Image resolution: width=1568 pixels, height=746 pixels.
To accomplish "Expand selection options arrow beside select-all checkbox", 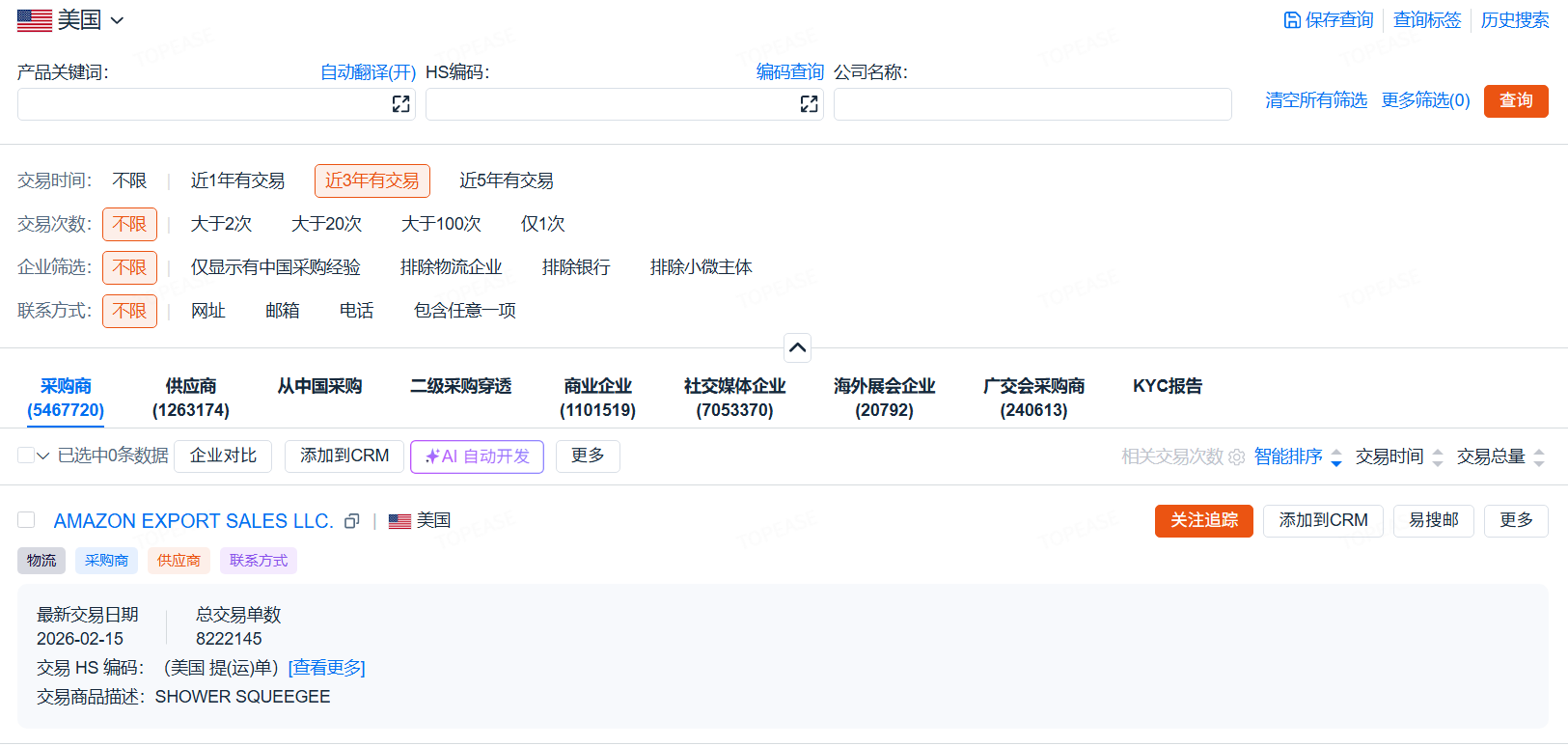I will click(43, 456).
